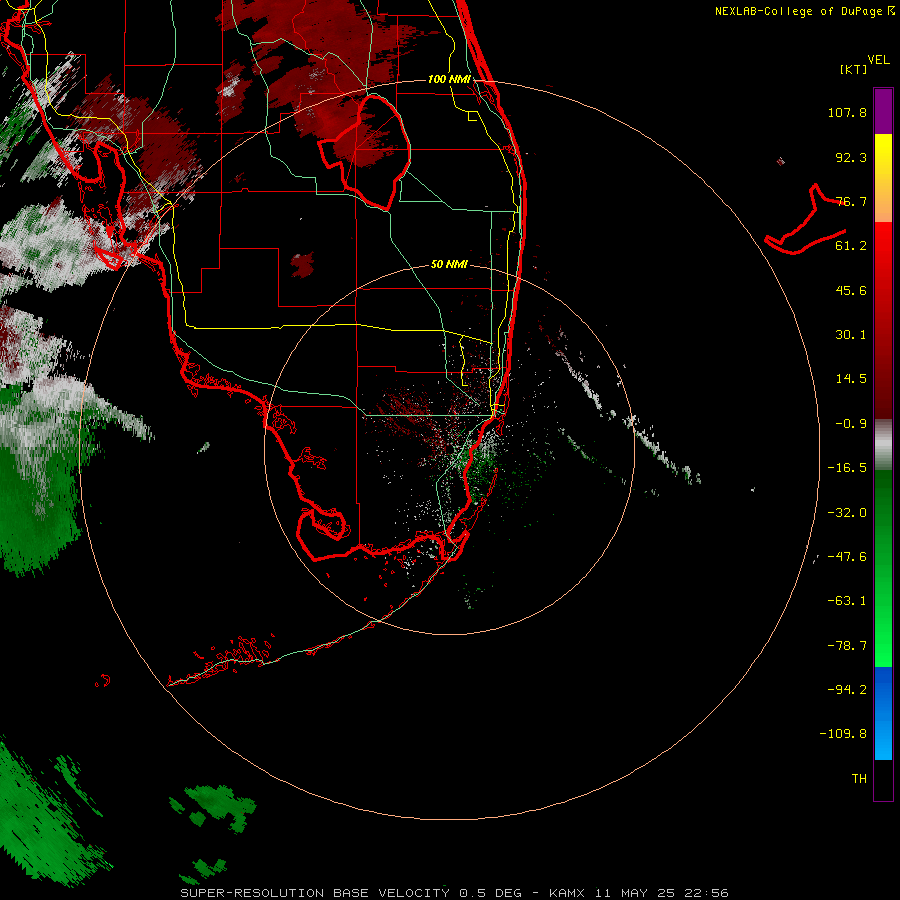Click the -63.1 velocity scale value
This screenshot has height=900, width=900.
point(847,601)
